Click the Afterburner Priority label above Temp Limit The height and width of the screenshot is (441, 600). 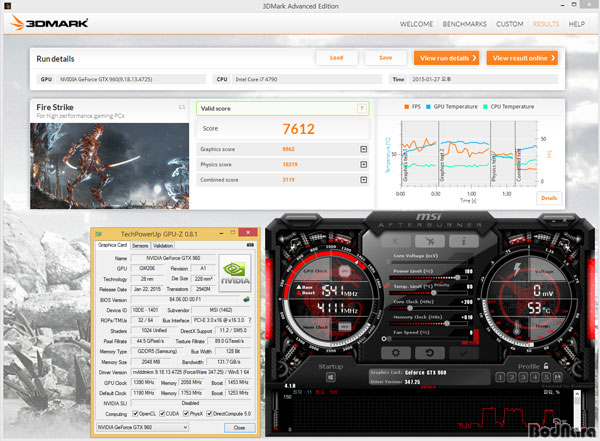[x=442, y=285]
